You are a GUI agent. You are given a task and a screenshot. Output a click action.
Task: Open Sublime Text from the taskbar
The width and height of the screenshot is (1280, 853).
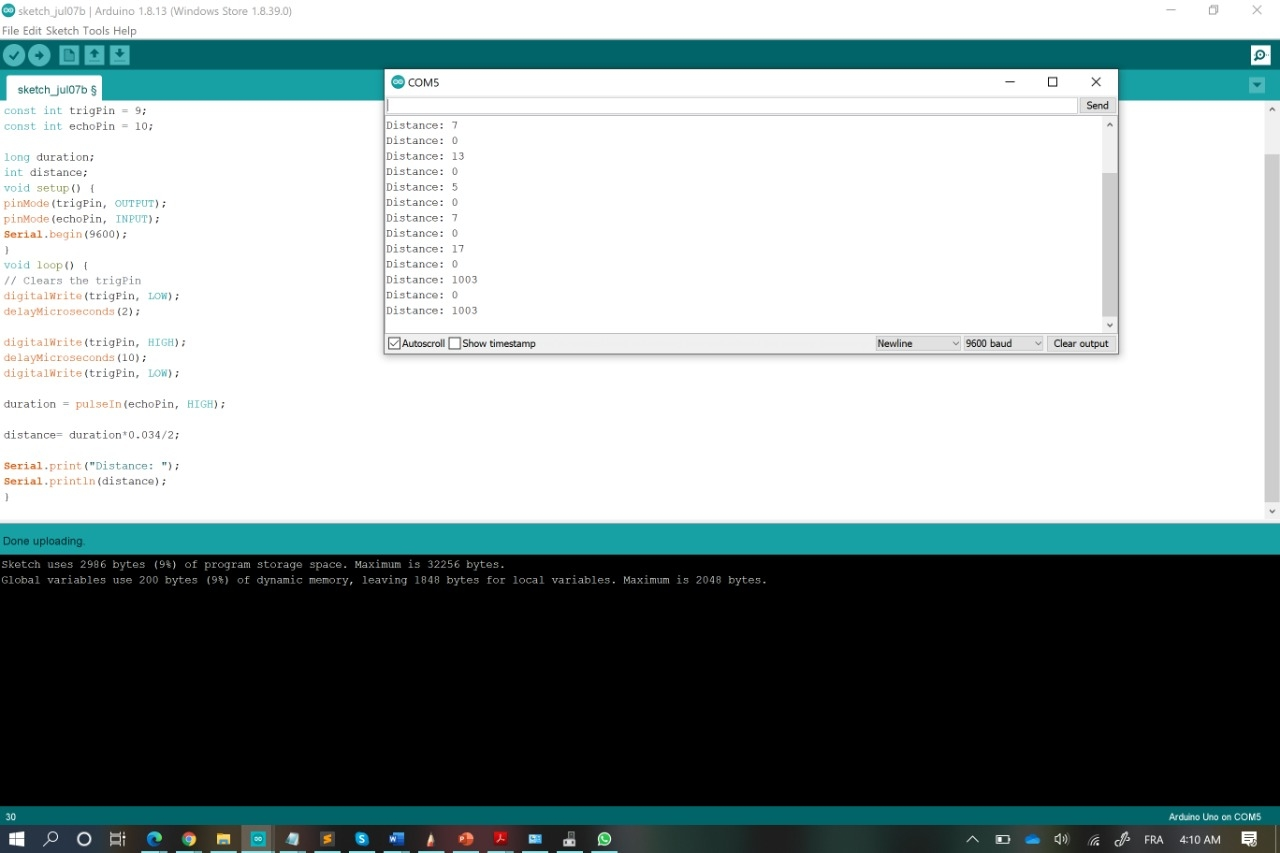pos(327,839)
